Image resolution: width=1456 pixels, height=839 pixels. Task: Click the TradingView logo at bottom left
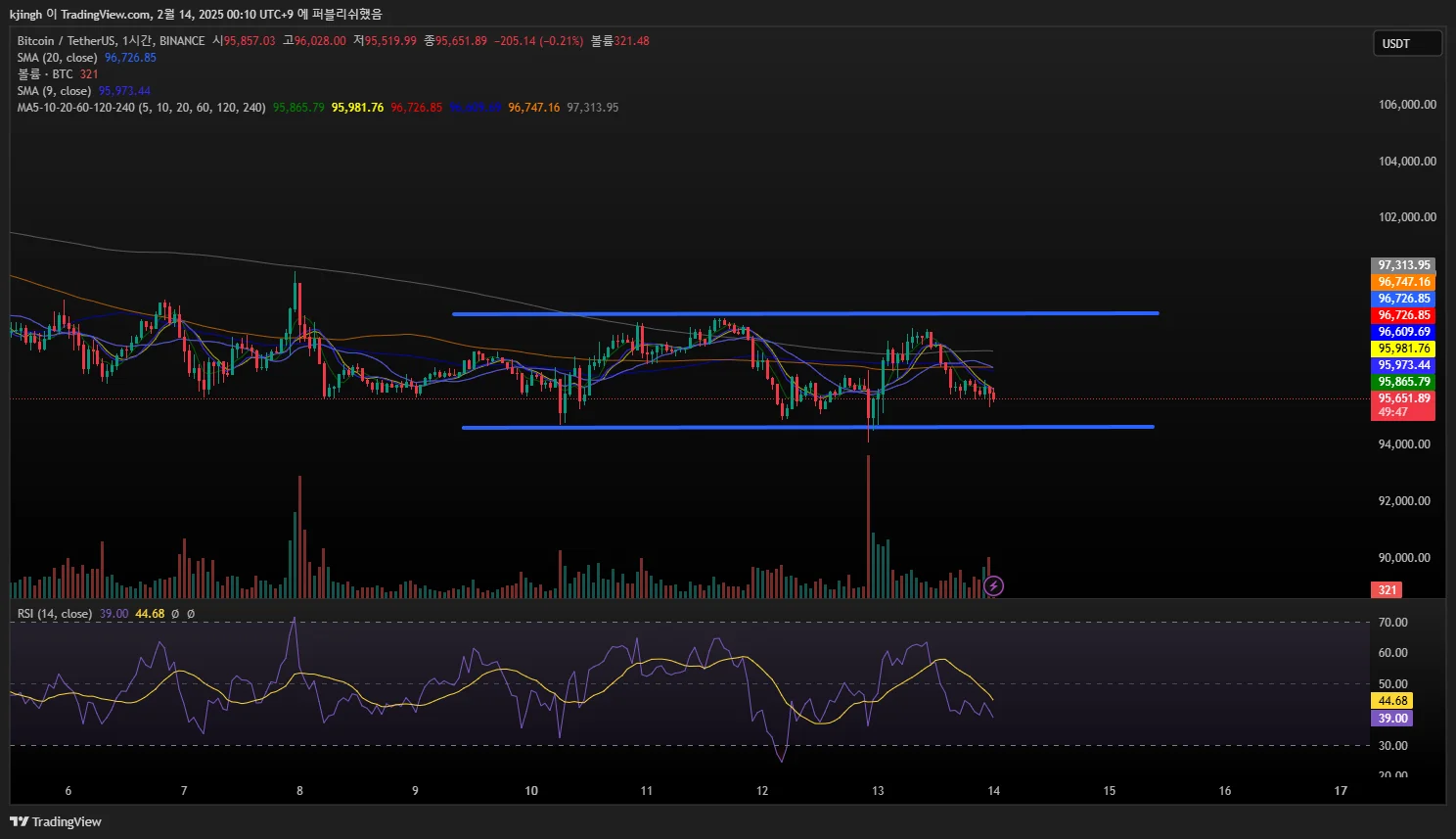pos(56,821)
